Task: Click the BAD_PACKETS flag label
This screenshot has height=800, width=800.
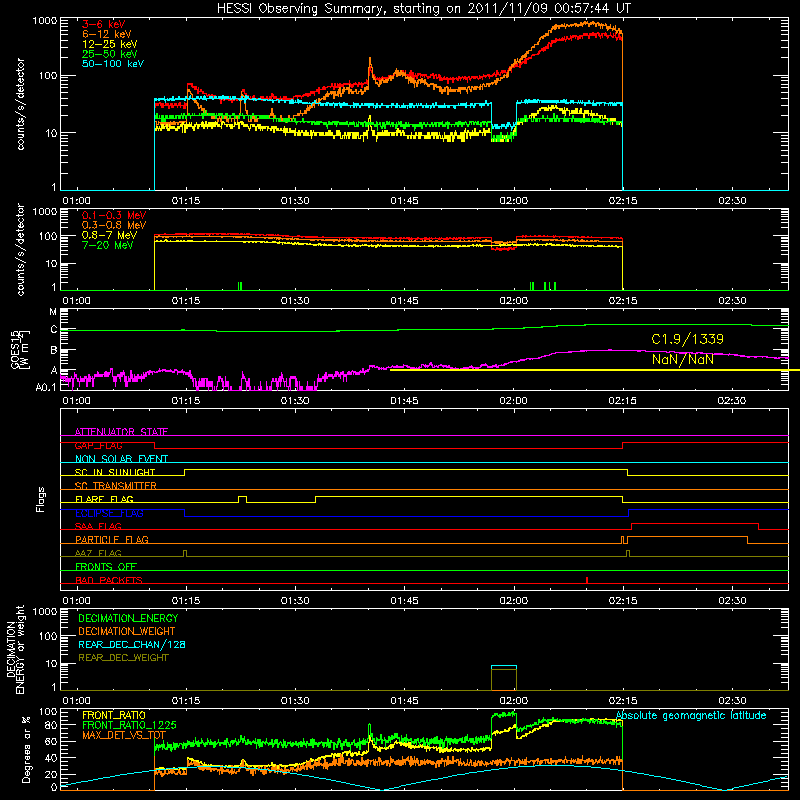Action: (109, 580)
